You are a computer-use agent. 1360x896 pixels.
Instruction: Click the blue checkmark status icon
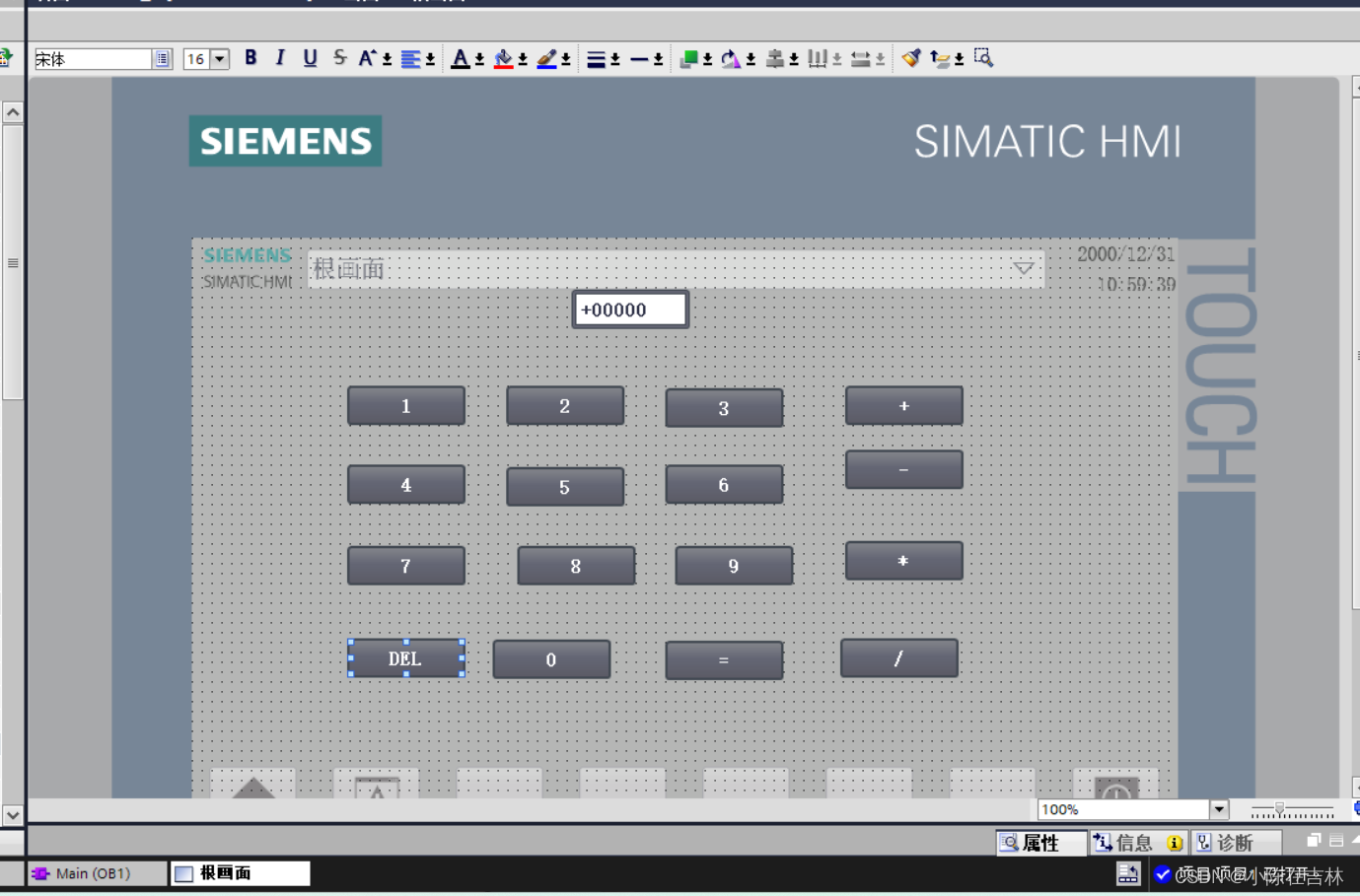point(1163,873)
